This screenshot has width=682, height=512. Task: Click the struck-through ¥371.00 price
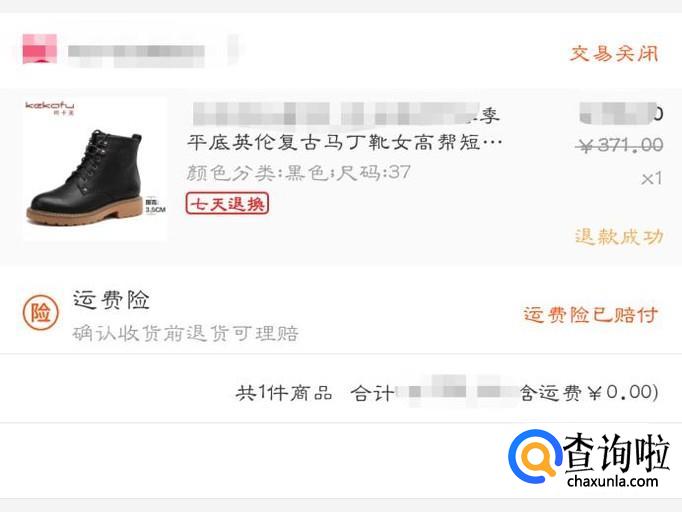tap(619, 145)
